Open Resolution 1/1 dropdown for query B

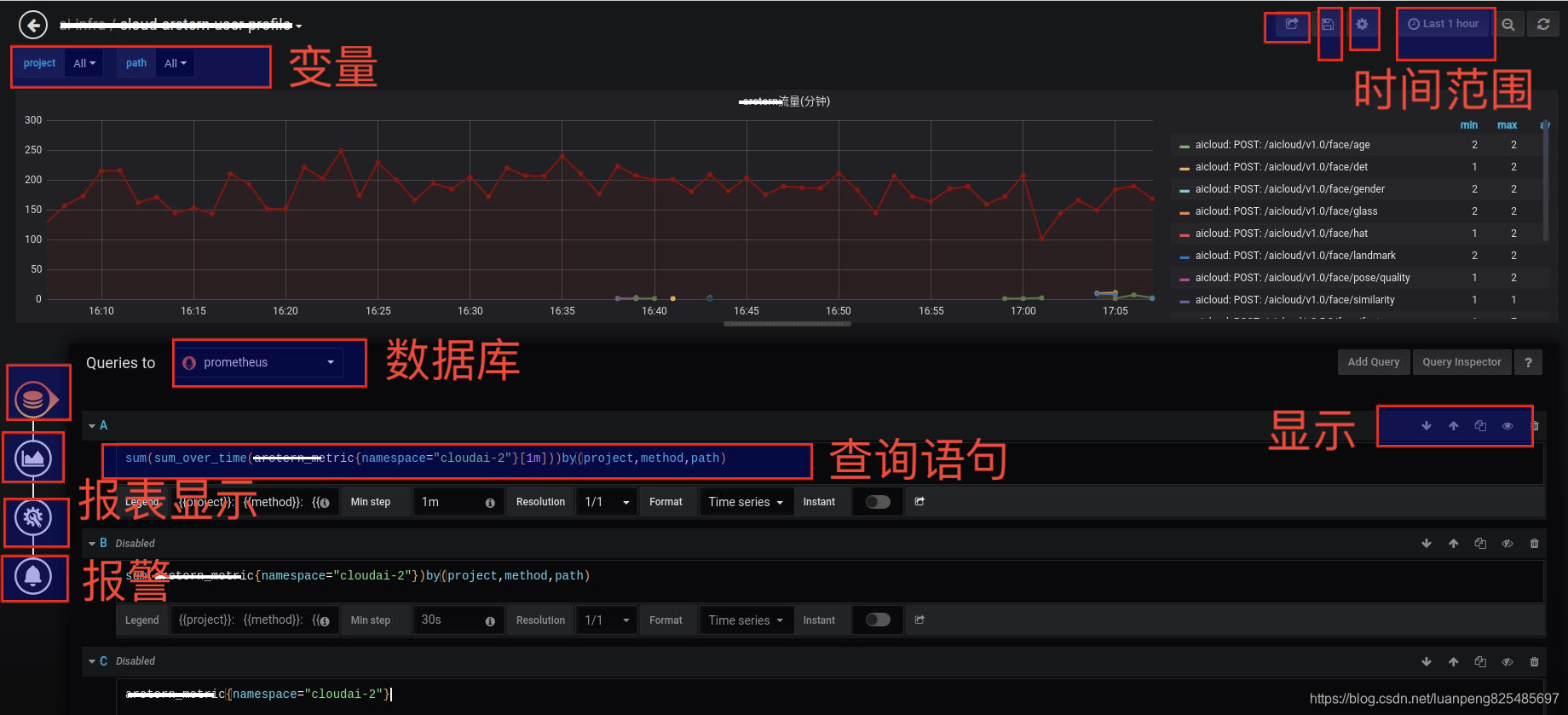607,620
